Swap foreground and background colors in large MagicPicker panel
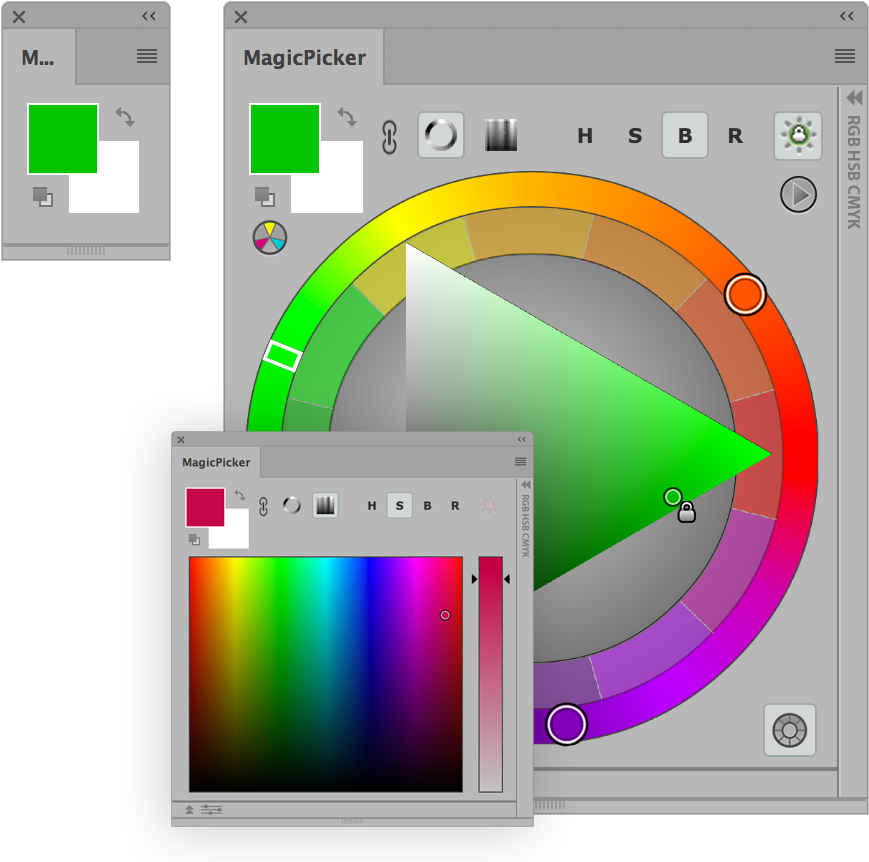This screenshot has height=862, width=869. point(347,117)
